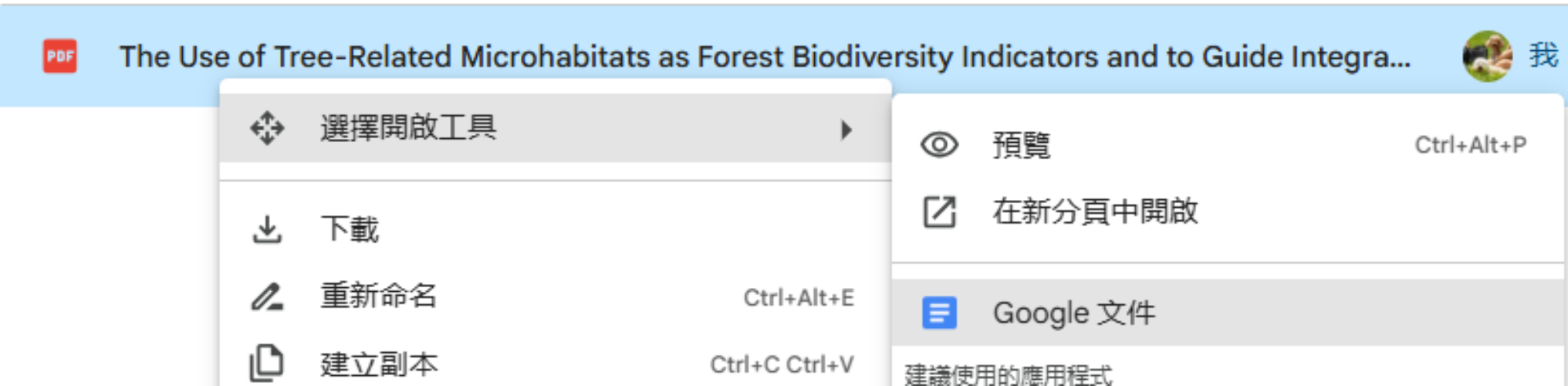The image size is (1568, 386).
Task: Click the eye preview icon
Action: pyautogui.click(x=939, y=145)
